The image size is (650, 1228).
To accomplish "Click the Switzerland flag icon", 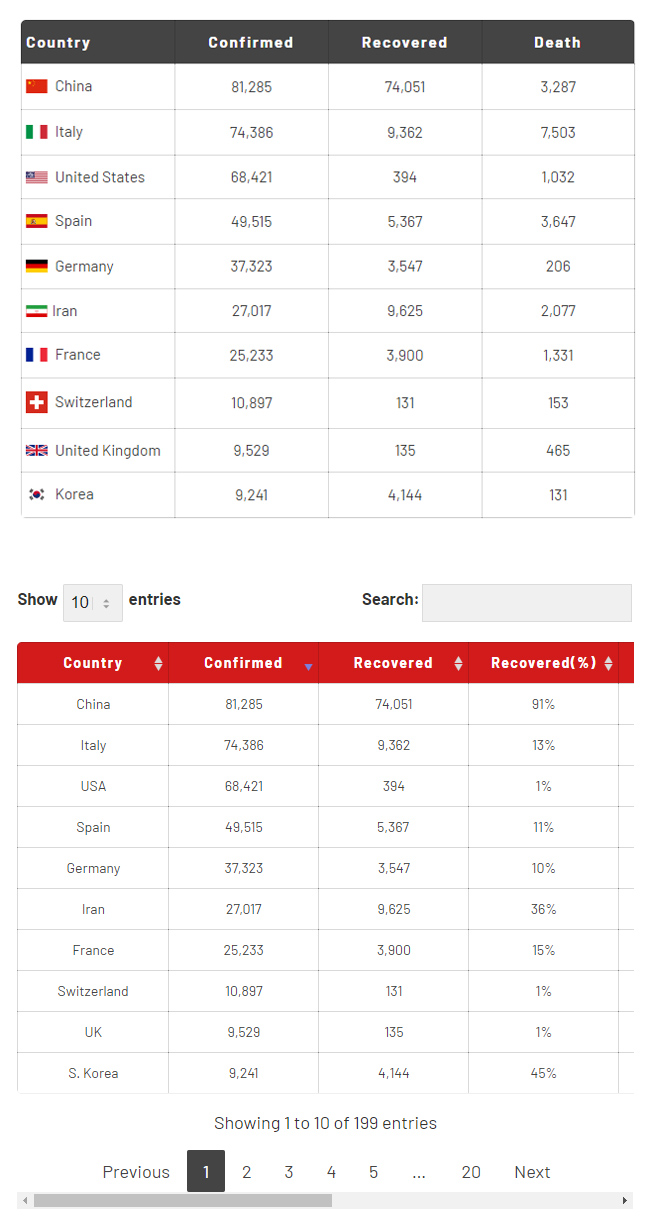I will pyautogui.click(x=37, y=402).
